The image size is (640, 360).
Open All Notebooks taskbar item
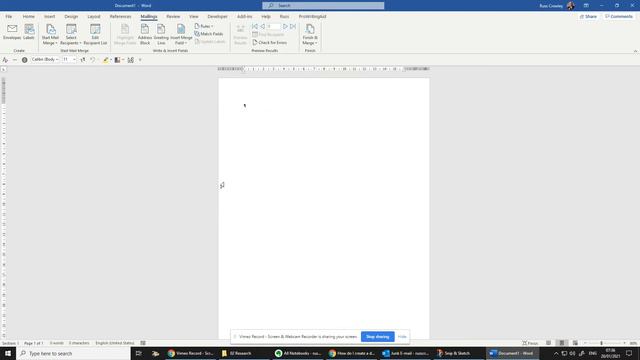coord(298,353)
